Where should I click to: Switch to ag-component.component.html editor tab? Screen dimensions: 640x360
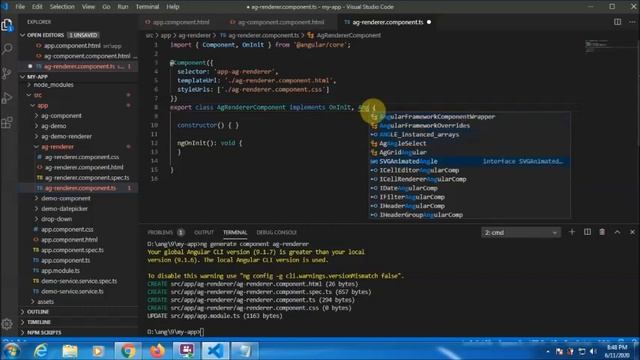tap(281, 22)
